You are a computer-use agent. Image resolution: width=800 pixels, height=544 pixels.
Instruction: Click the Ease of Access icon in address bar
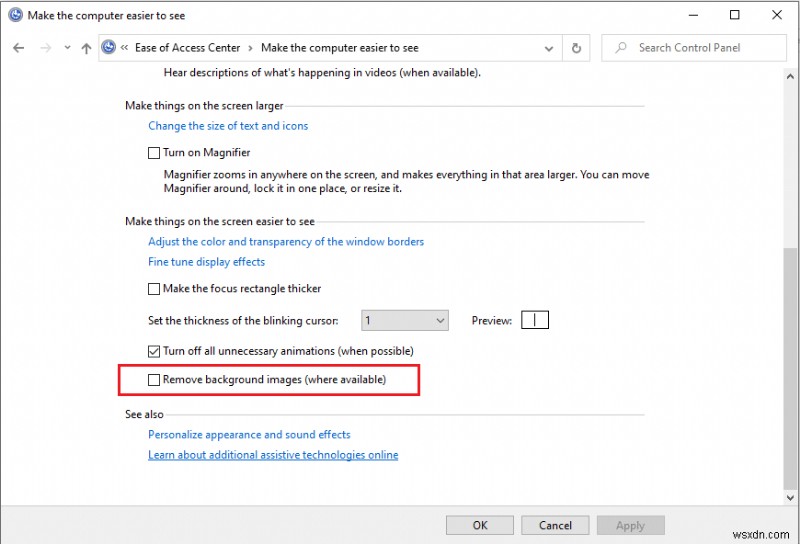click(108, 47)
